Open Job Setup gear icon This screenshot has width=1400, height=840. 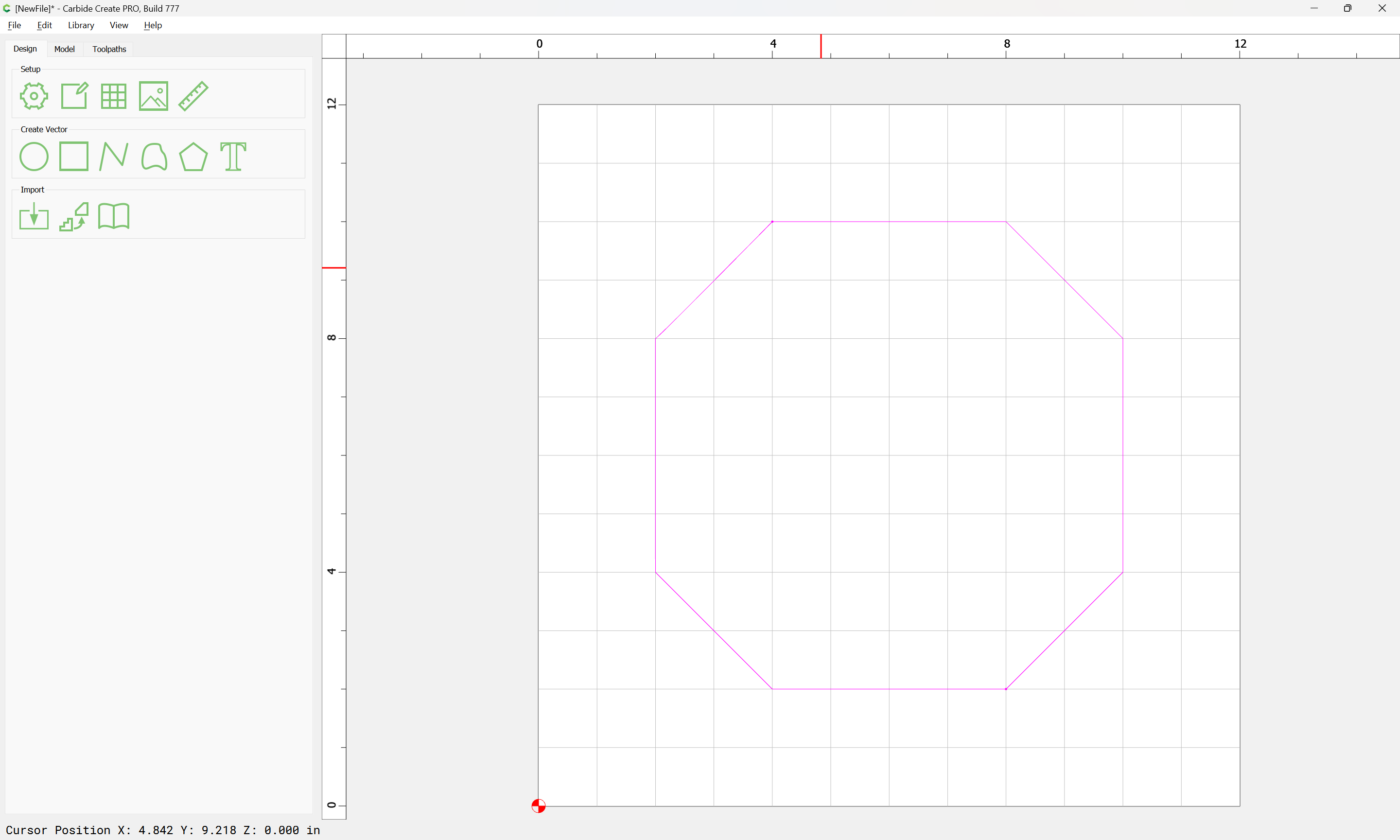tap(34, 96)
